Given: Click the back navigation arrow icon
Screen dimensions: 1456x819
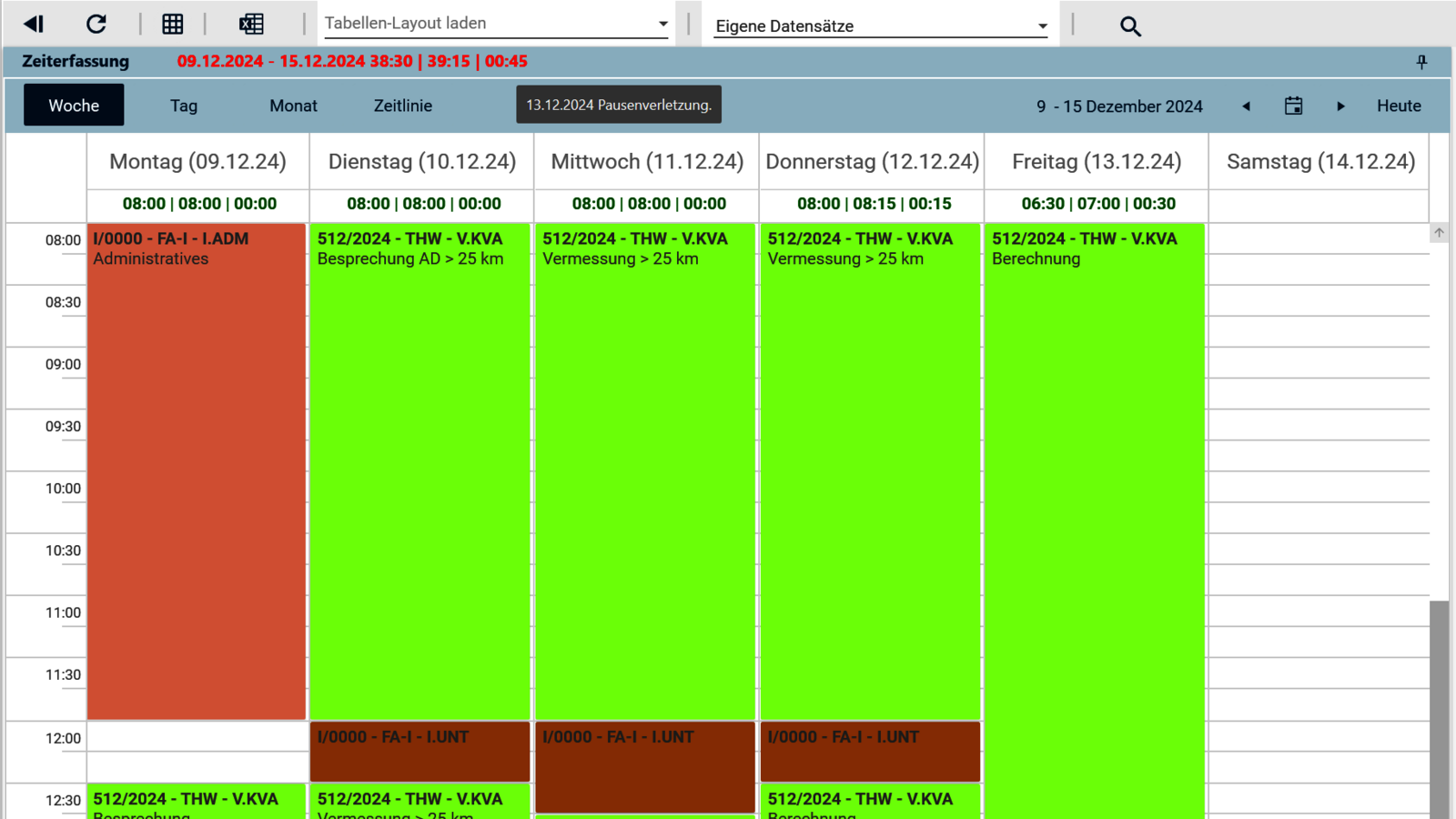Looking at the screenshot, I should pos(34,24).
